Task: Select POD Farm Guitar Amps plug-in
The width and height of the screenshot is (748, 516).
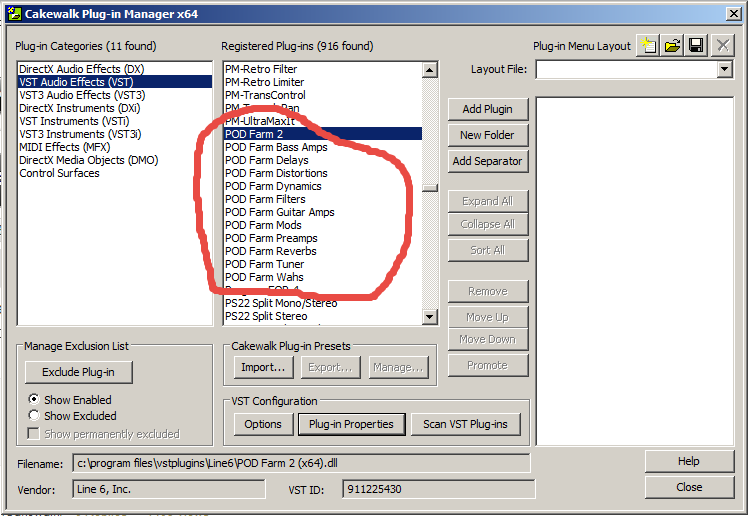Action: point(279,212)
